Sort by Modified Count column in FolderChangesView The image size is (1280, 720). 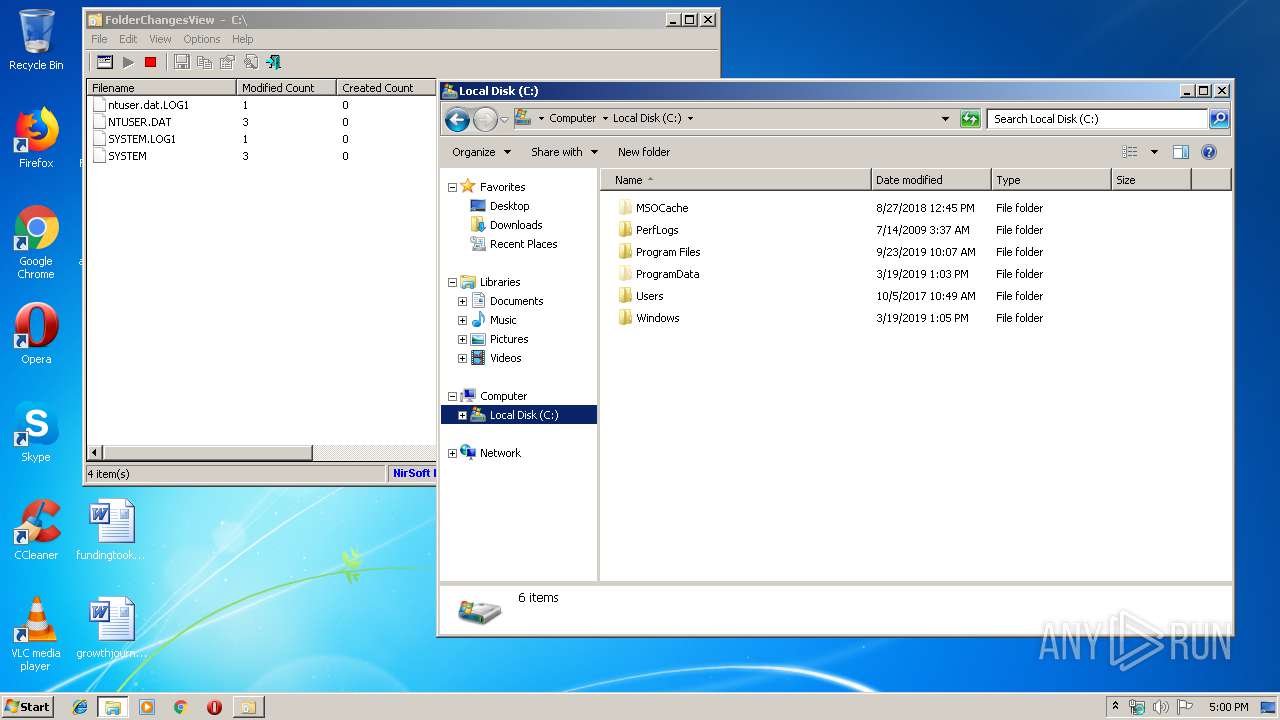pyautogui.click(x=286, y=88)
